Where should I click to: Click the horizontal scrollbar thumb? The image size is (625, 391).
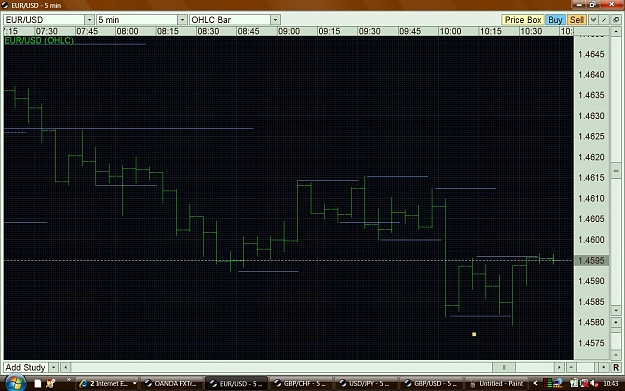pos(504,367)
